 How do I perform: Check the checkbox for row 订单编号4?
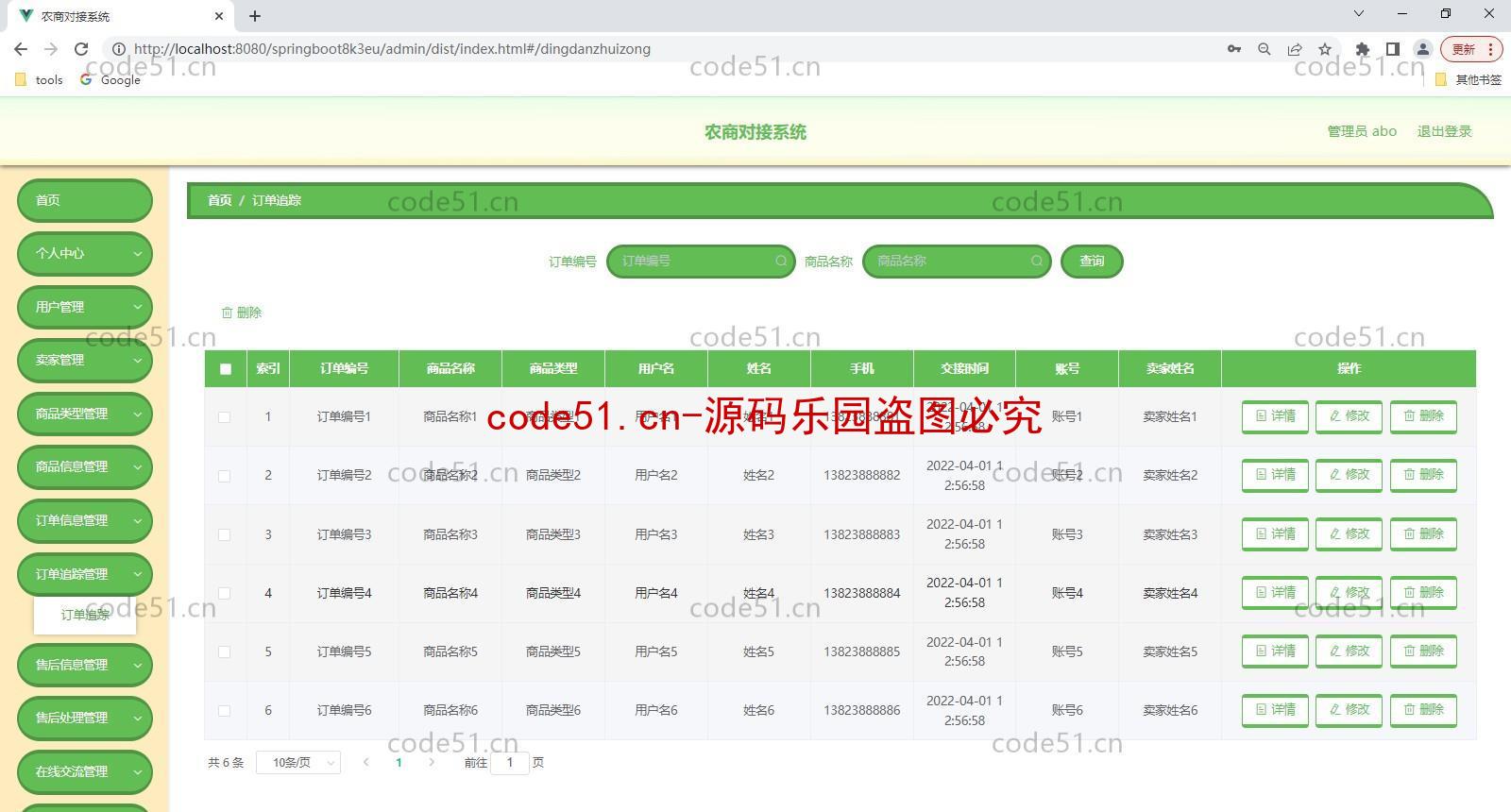(224, 593)
